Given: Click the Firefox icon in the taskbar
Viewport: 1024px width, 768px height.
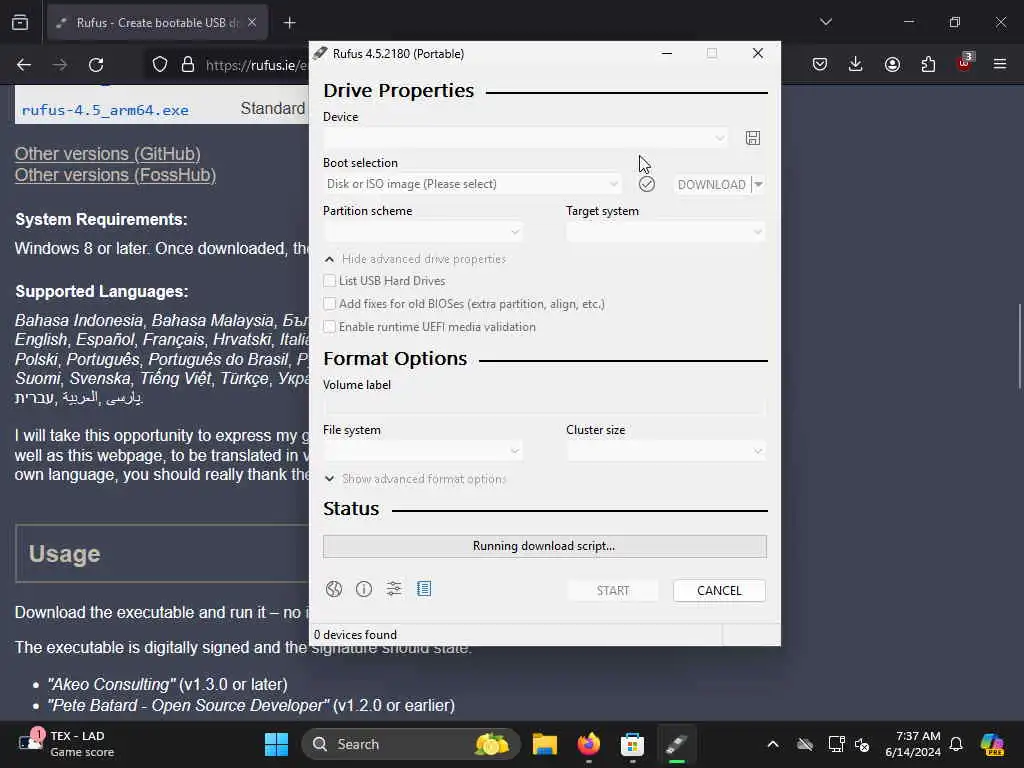Looking at the screenshot, I should 589,744.
